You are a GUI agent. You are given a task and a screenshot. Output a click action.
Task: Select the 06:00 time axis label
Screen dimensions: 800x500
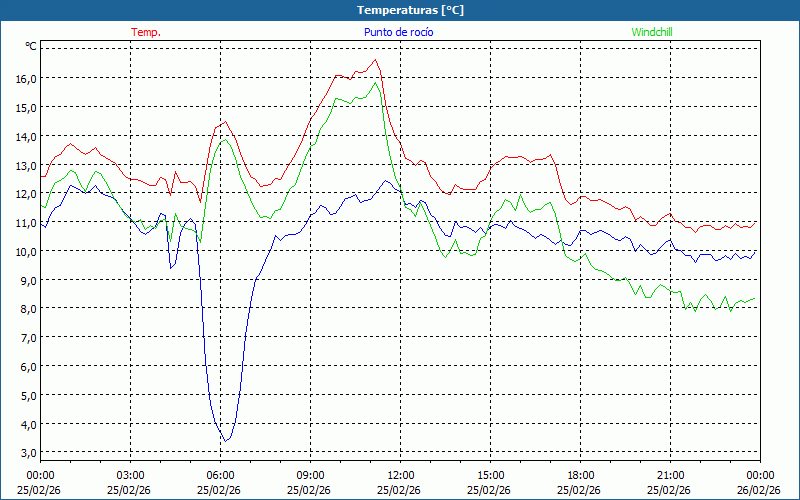click(221, 475)
